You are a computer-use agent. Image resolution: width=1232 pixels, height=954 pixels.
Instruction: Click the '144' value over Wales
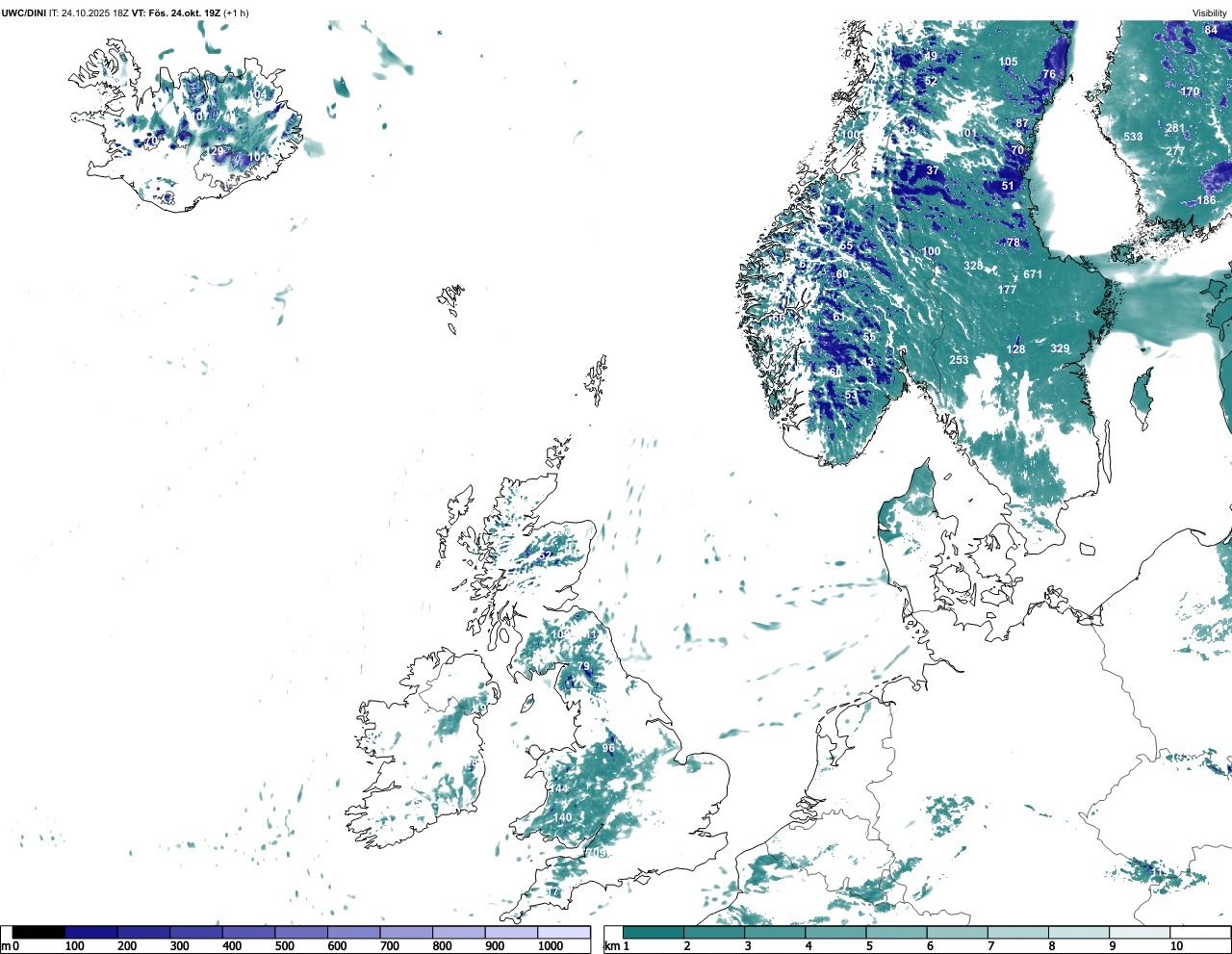559,788
